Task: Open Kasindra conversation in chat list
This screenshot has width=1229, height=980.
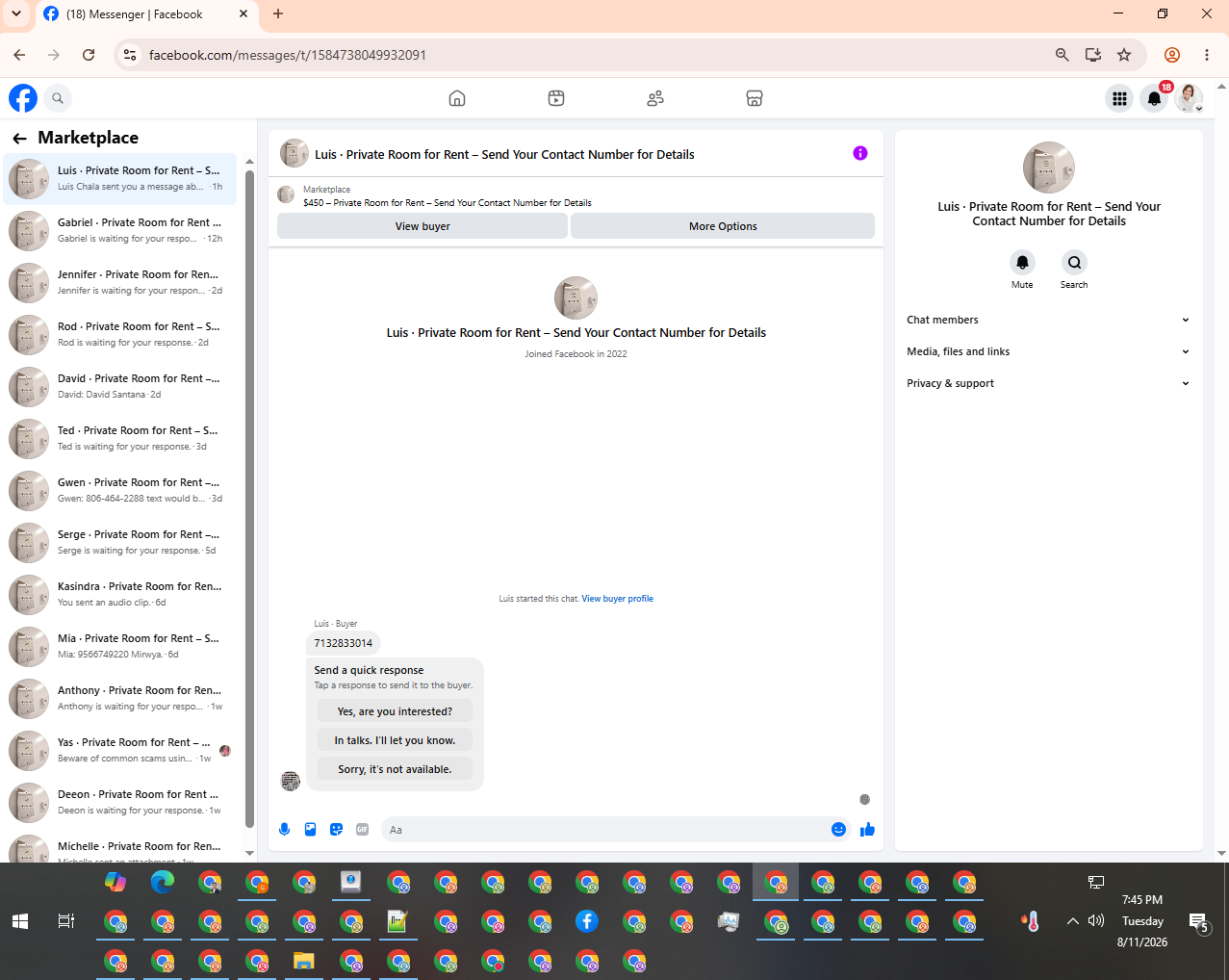Action: pos(119,595)
